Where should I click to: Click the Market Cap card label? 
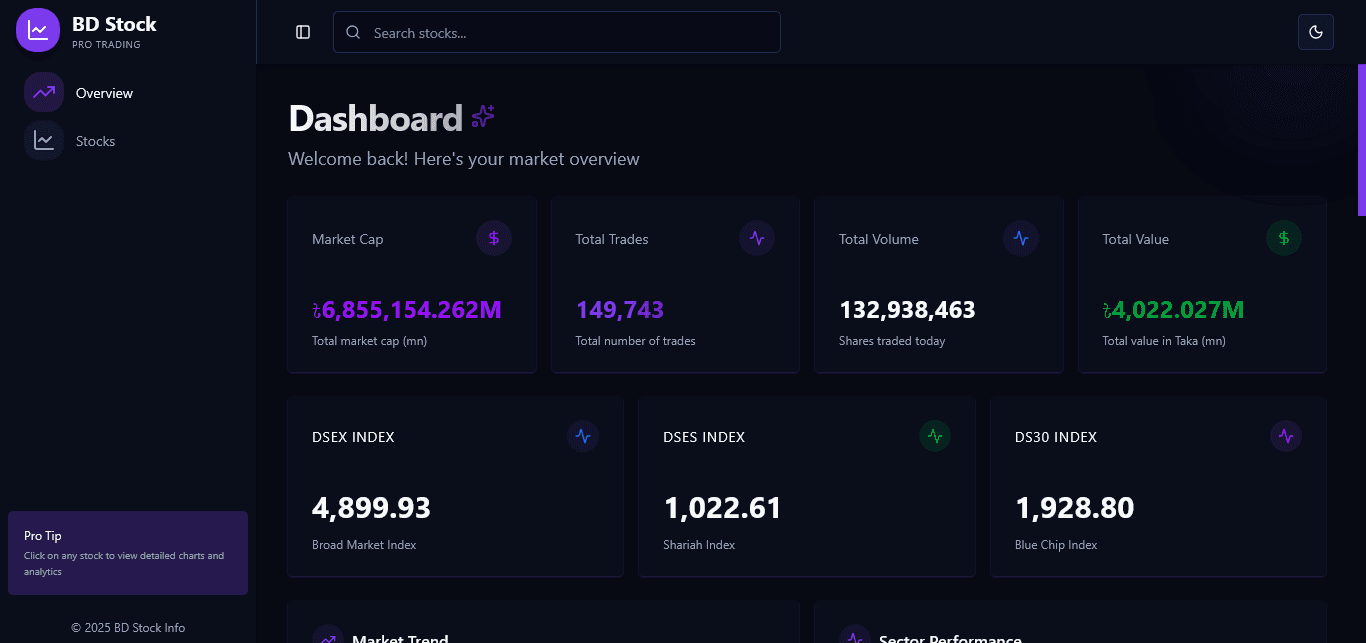click(348, 239)
